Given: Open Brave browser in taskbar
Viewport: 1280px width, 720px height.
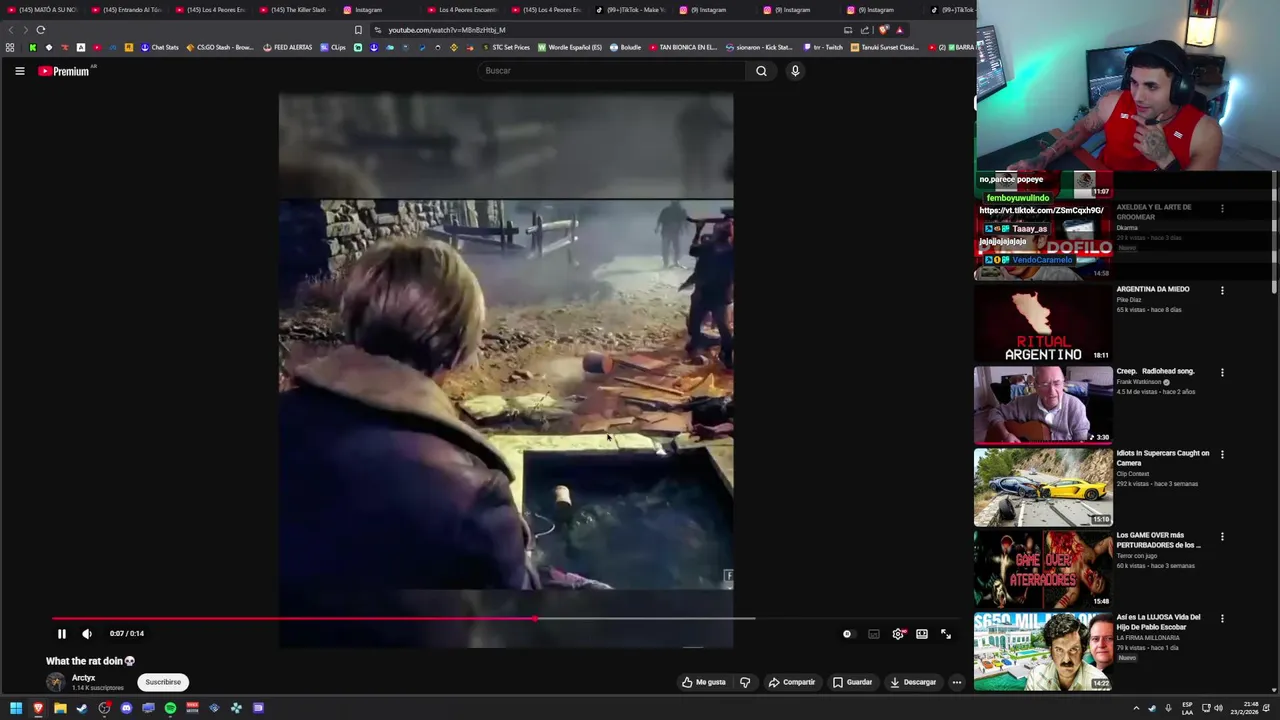Looking at the screenshot, I should (x=38, y=708).
